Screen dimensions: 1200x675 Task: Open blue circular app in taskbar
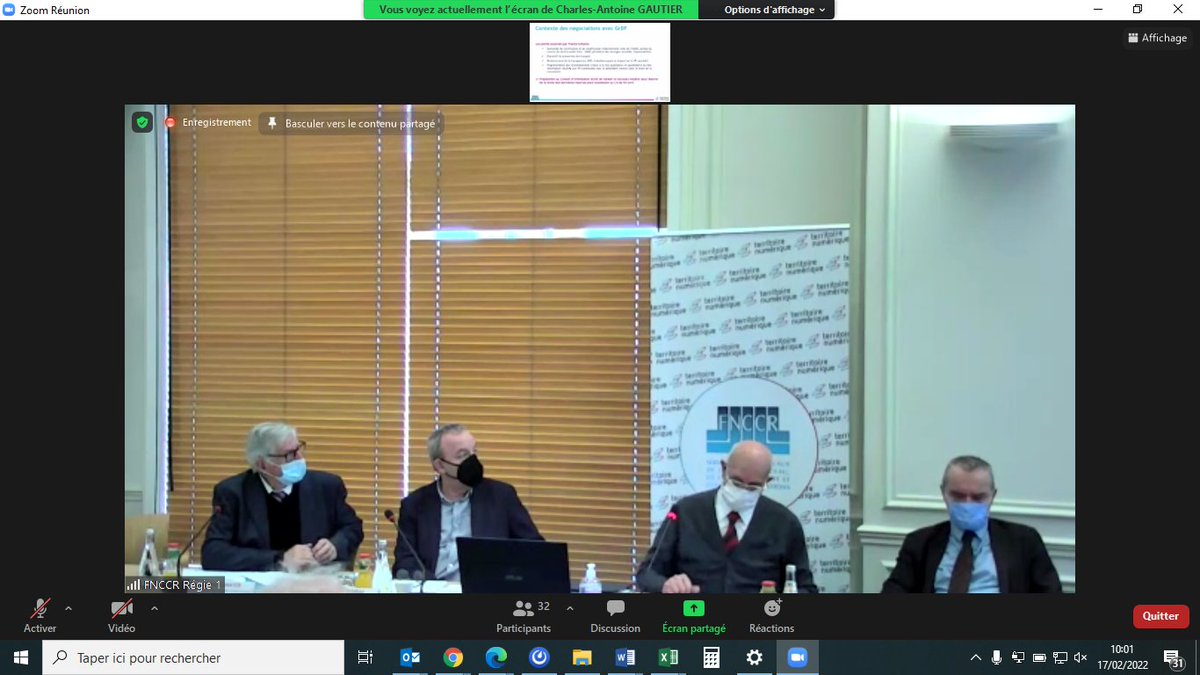pyautogui.click(x=539, y=657)
